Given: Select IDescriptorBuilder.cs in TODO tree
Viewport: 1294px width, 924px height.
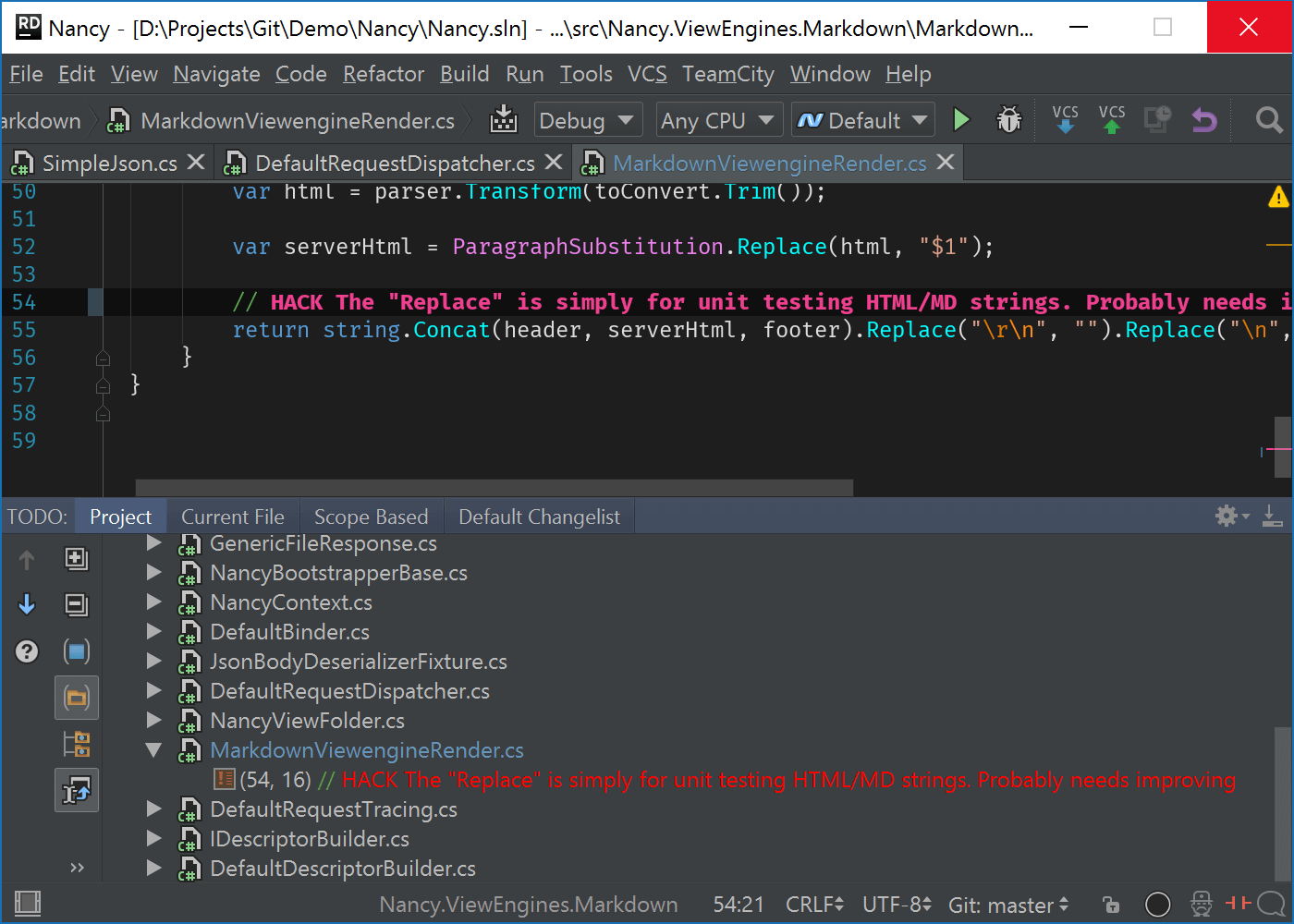Looking at the screenshot, I should click(310, 839).
